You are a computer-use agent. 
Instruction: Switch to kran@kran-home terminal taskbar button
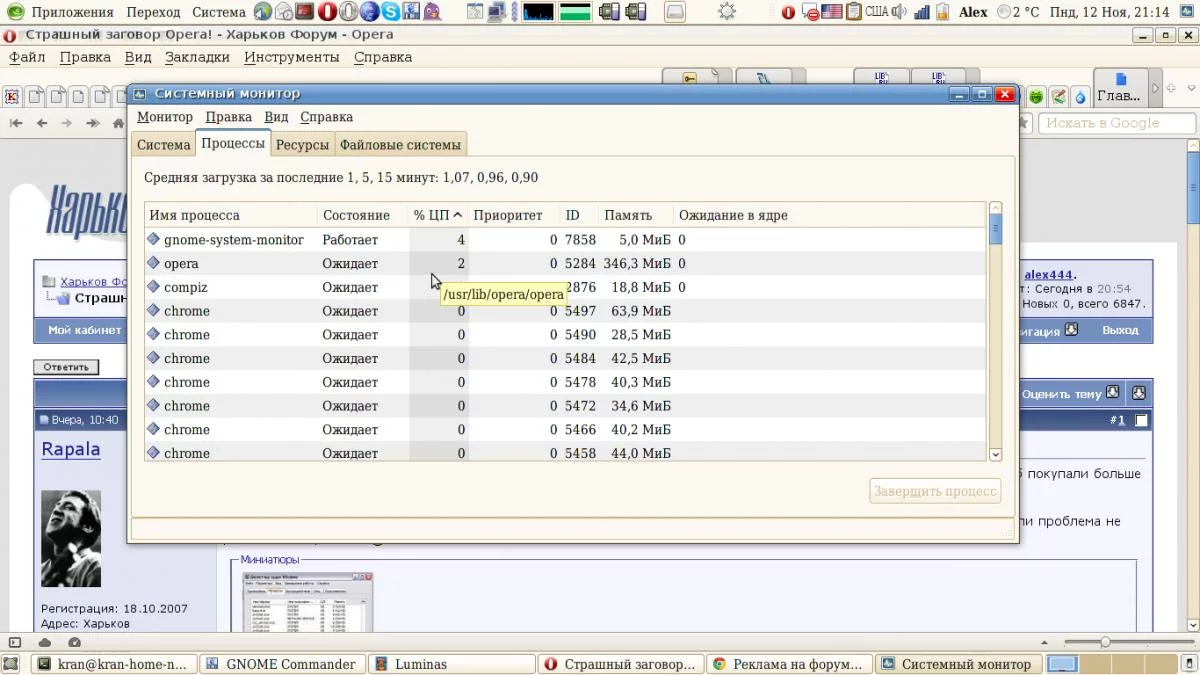click(113, 664)
